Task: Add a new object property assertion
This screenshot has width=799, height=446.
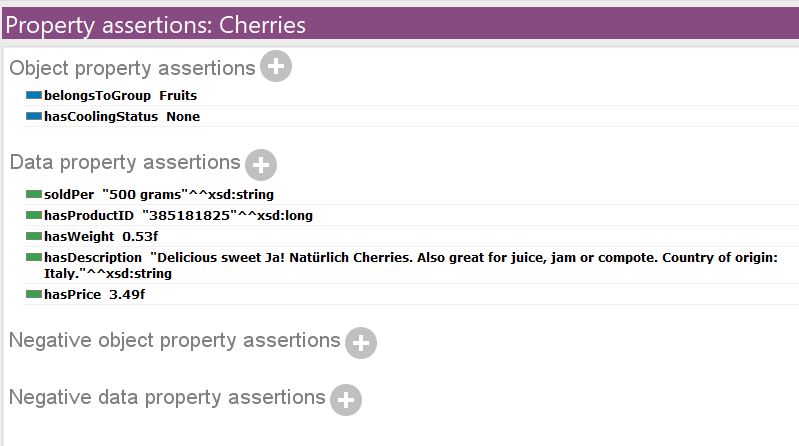Action: pyautogui.click(x=276, y=66)
